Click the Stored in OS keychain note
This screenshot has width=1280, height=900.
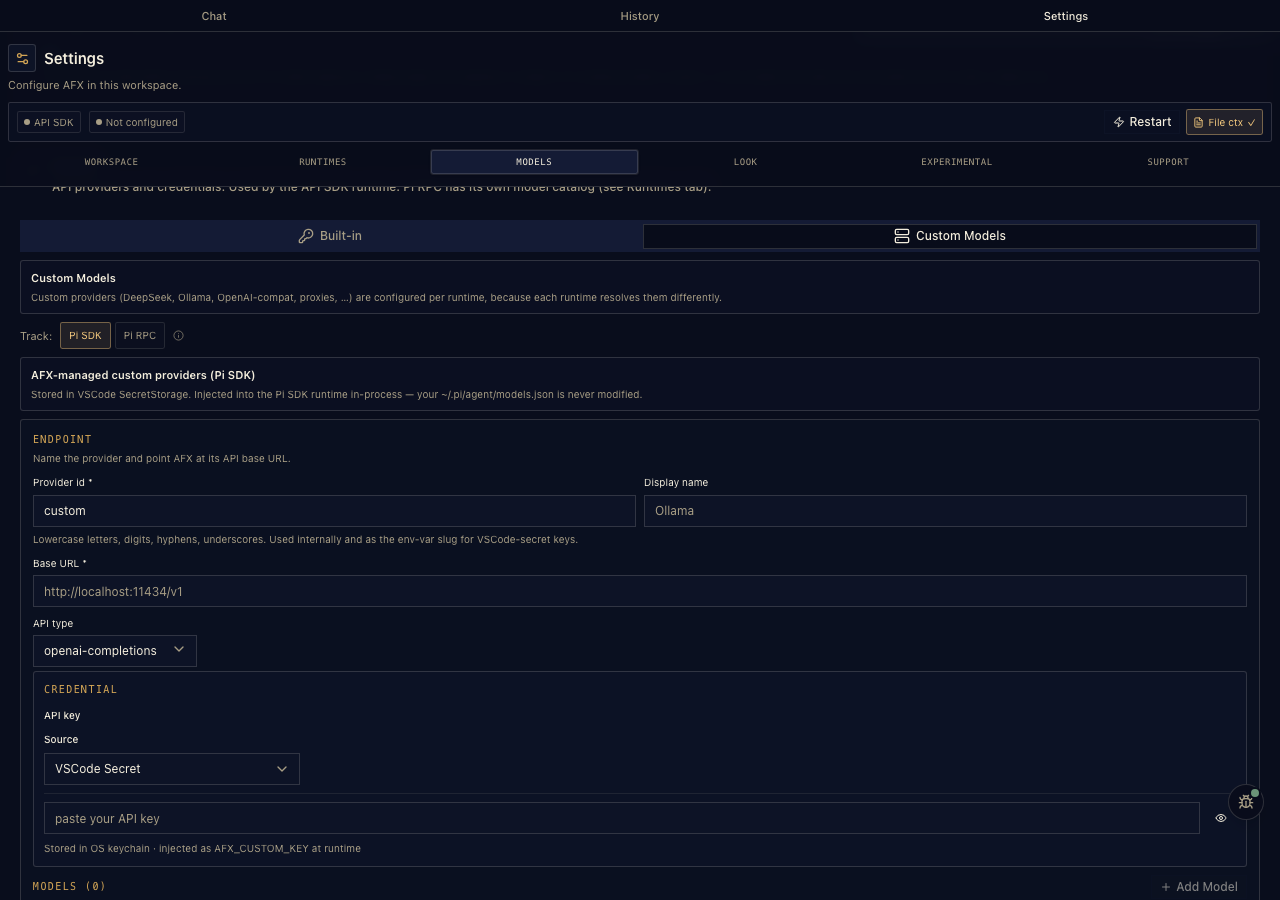[x=202, y=848]
